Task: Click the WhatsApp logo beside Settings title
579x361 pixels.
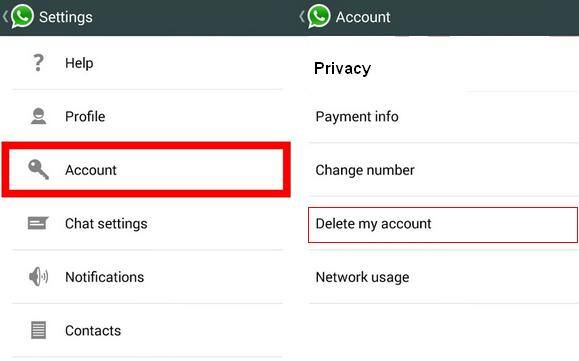Action: click(22, 17)
